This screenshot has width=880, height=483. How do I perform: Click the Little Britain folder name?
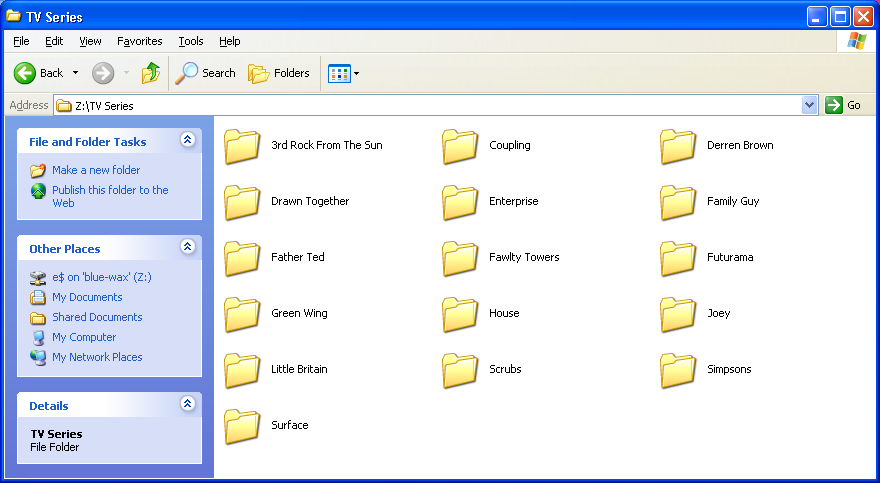(299, 370)
